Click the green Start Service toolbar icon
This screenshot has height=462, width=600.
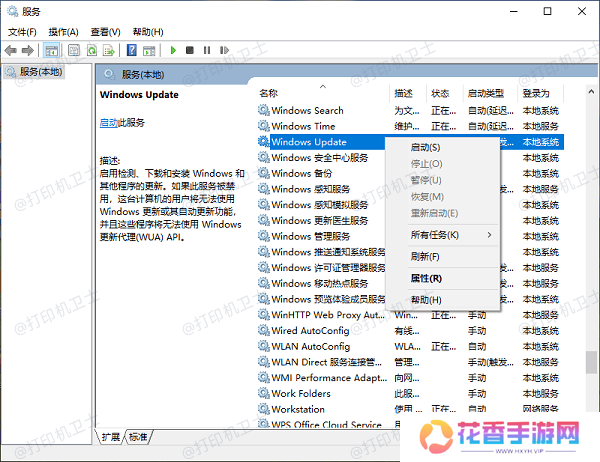(x=173, y=50)
